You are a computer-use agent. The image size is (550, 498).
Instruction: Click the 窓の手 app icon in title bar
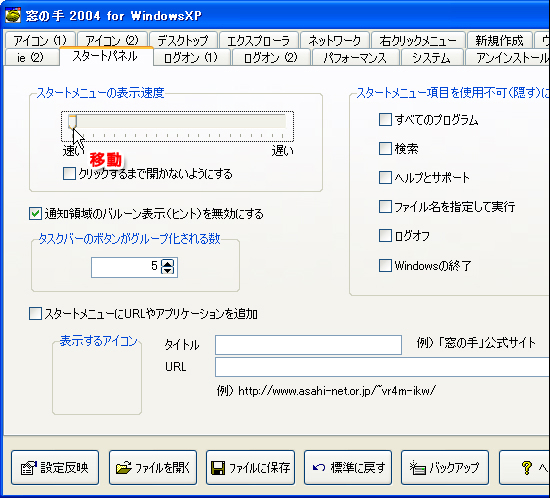[x=13, y=15]
